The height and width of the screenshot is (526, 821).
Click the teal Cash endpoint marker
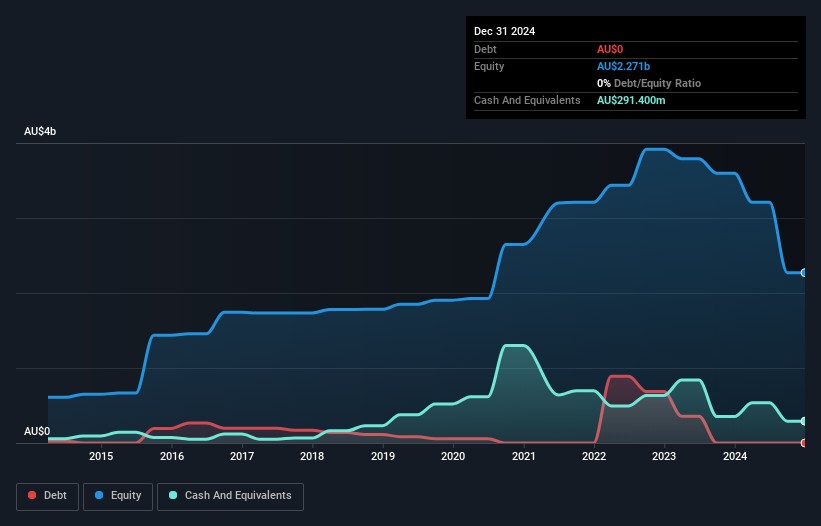point(803,421)
